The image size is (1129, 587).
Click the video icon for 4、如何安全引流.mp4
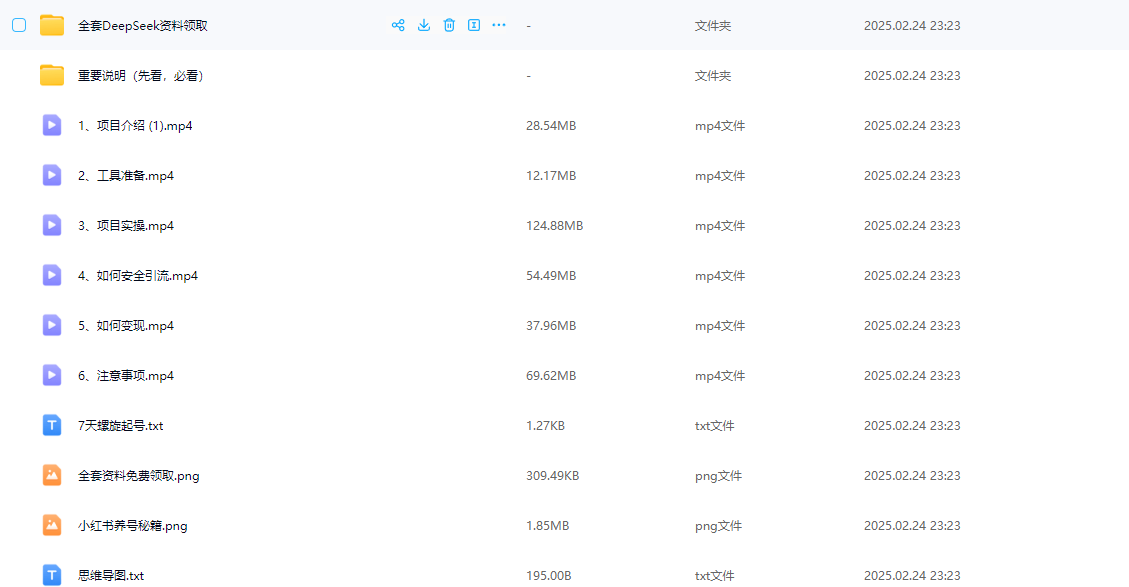(52, 275)
